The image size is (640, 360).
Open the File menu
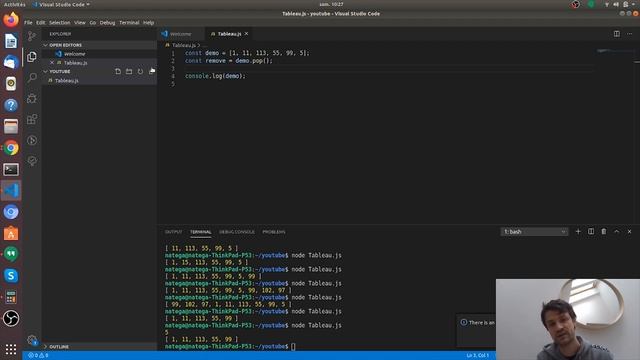(28, 23)
